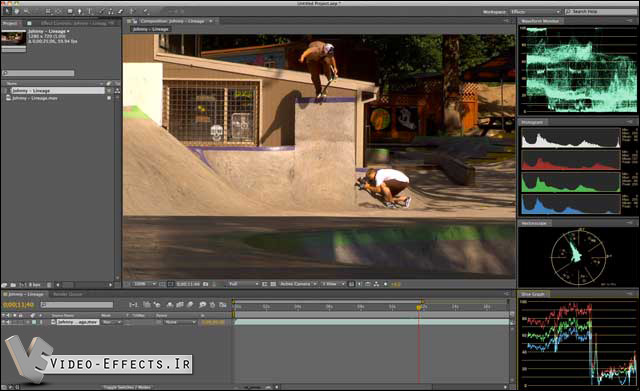Select the Brush tool
This screenshot has height=391, width=640.
click(101, 11)
